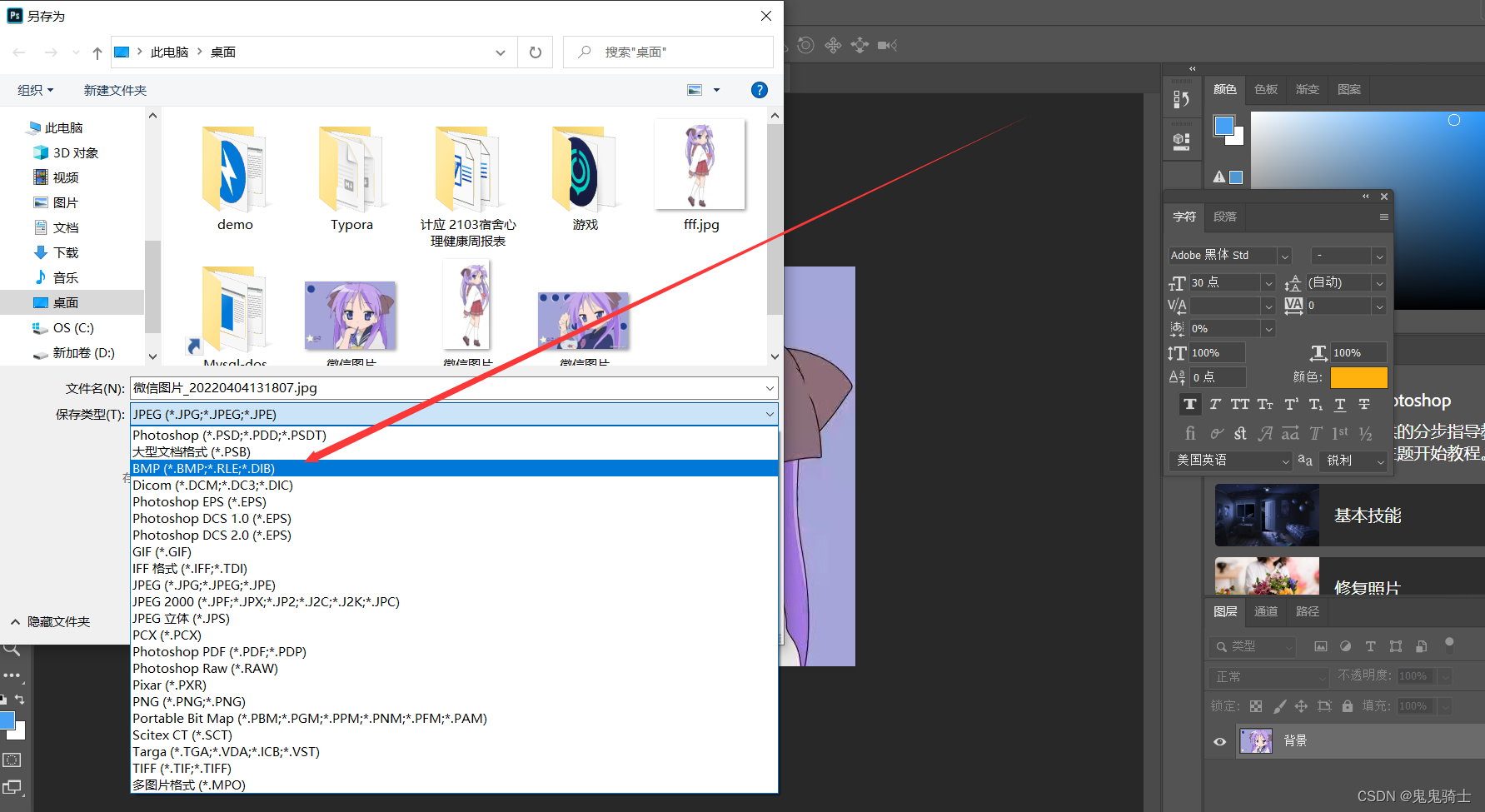The height and width of the screenshot is (812, 1485).
Task: Click the 3D video camera mode icon
Action: [887, 45]
